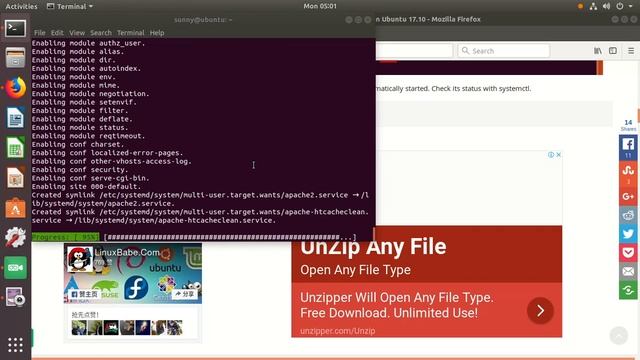
Task: Click 'Enabling site 000-default.' line
Action: click(87, 187)
